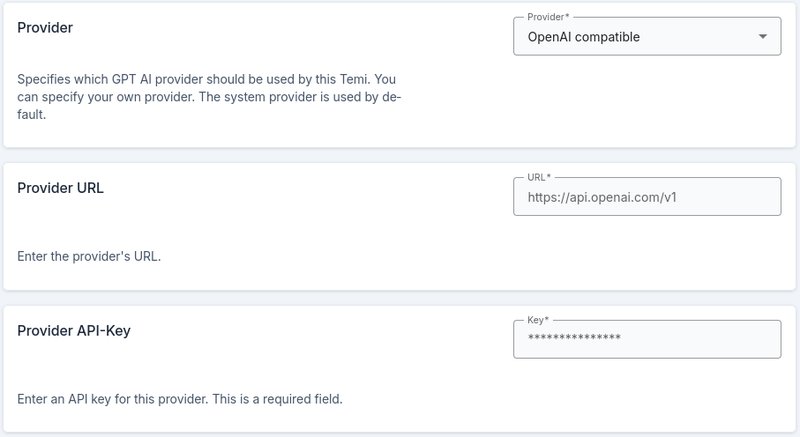800x437 pixels.
Task: Click the Key* floating field label
Action: click(x=538, y=320)
